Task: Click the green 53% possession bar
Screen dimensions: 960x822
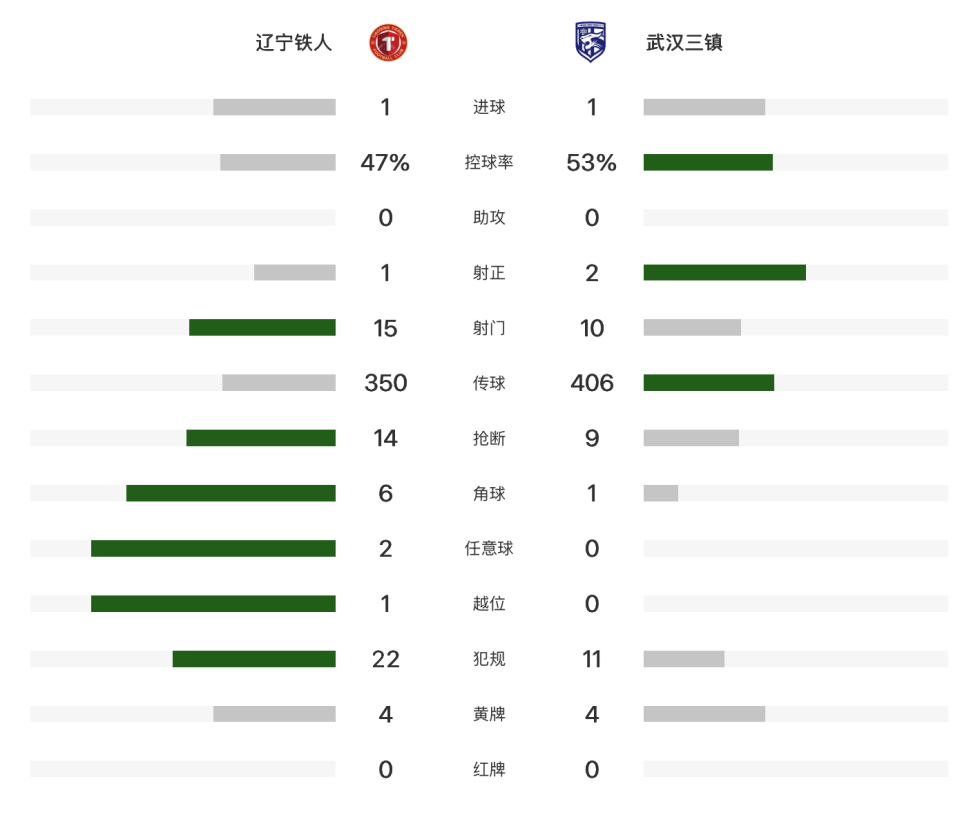Action: click(708, 162)
